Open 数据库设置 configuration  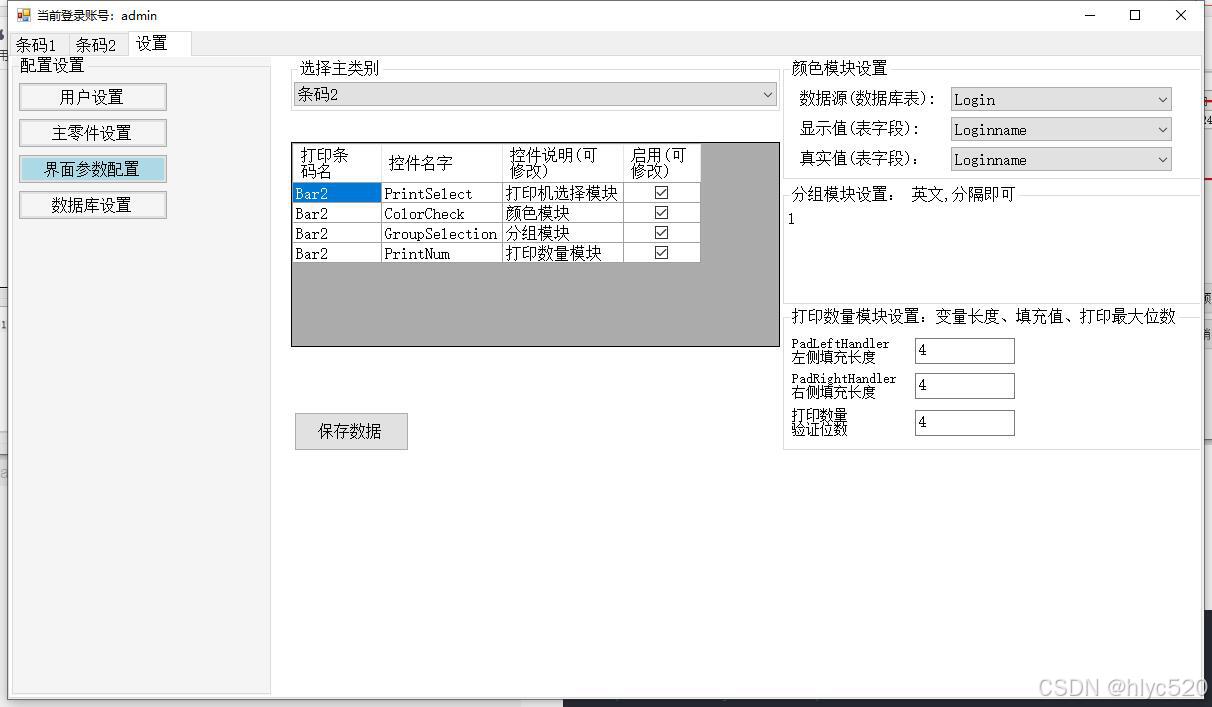[x=92, y=205]
